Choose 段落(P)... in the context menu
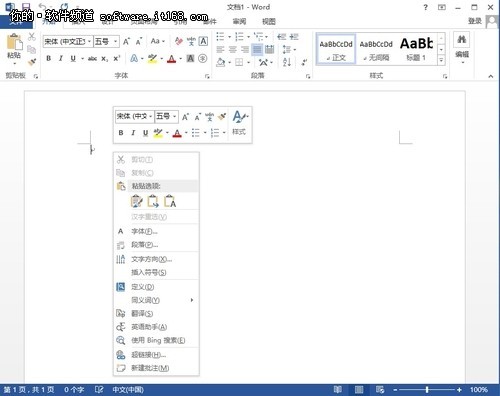Viewport: 500px width, 396px height. tap(156, 245)
